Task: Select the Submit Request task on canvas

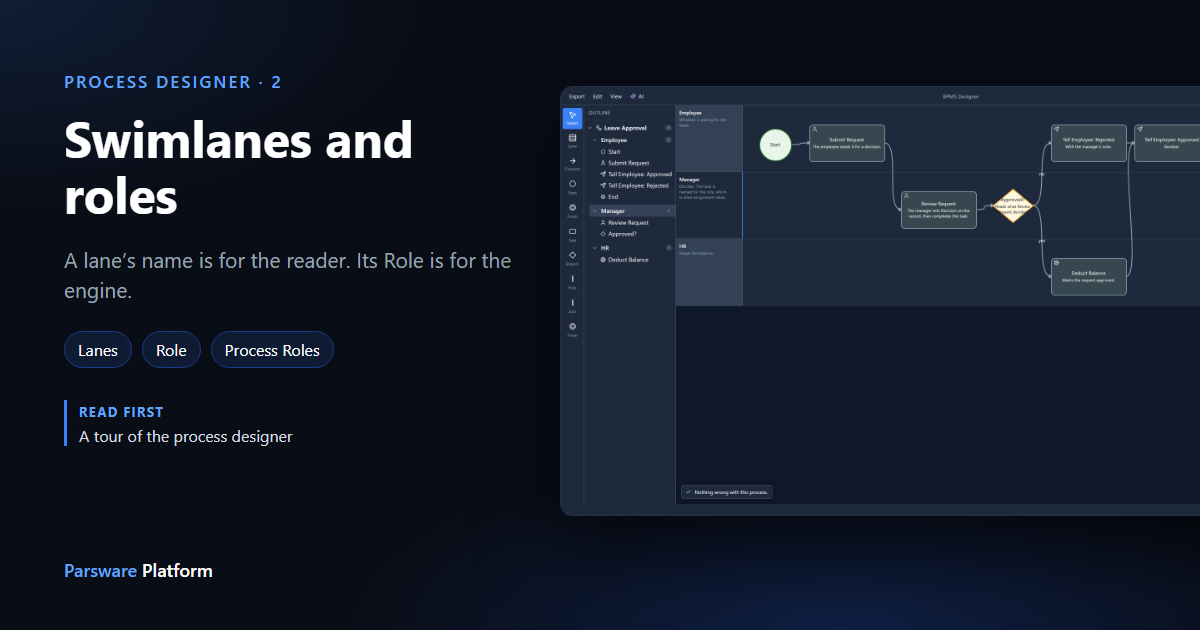Action: (847, 143)
